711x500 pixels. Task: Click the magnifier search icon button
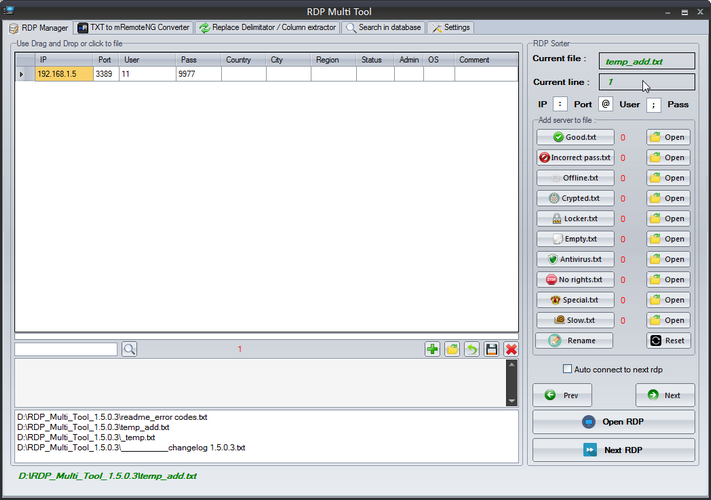tap(129, 349)
